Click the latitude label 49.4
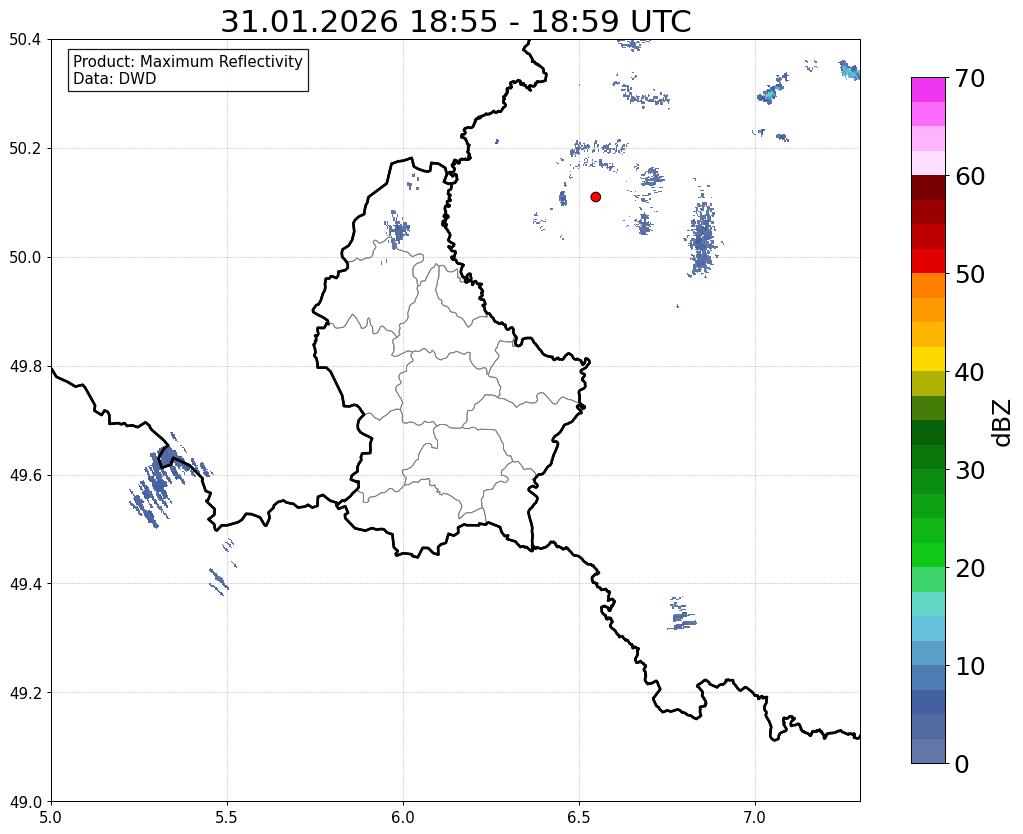1023x834 pixels. coord(25,584)
